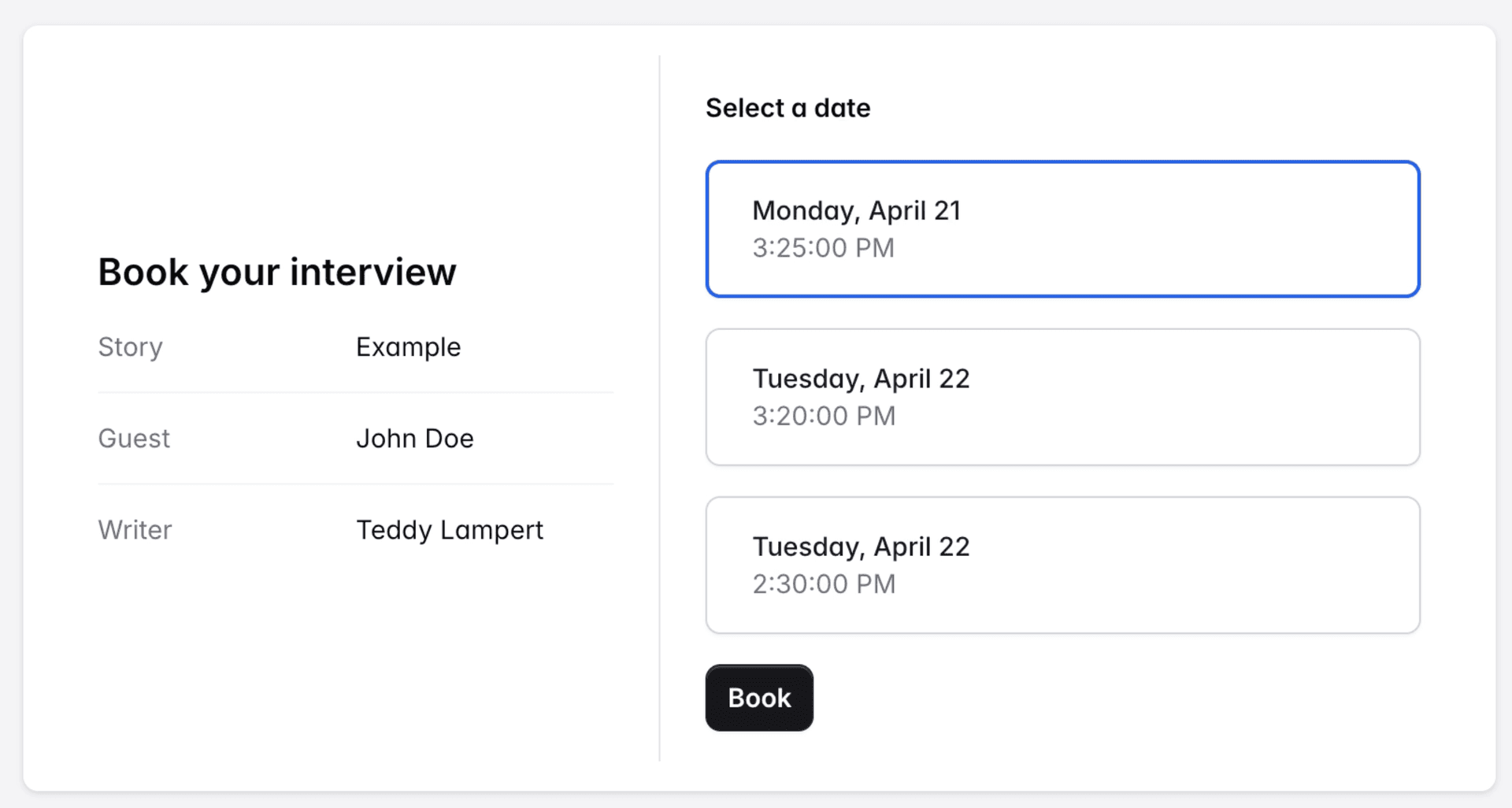Click the writer name Teddy Lampert

coord(449,530)
